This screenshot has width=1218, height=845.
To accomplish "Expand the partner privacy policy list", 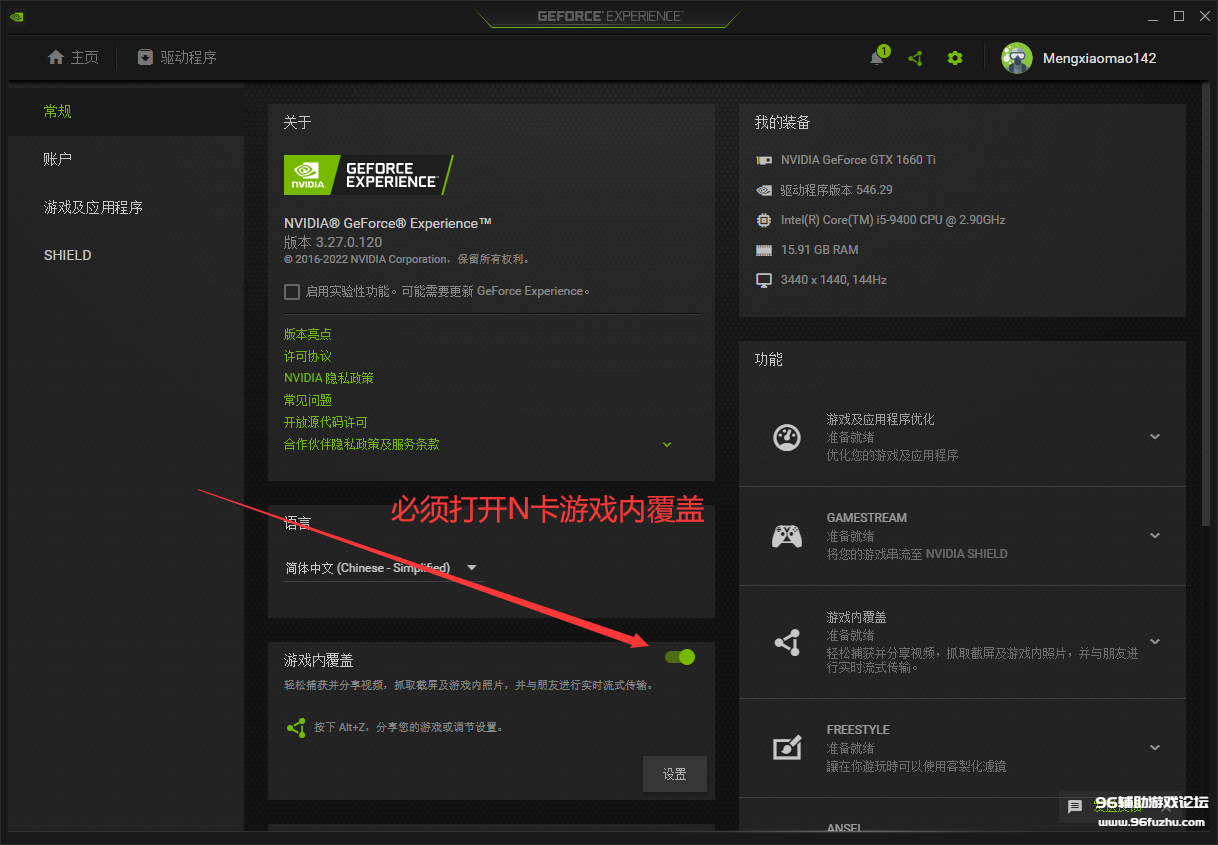I will [x=667, y=444].
